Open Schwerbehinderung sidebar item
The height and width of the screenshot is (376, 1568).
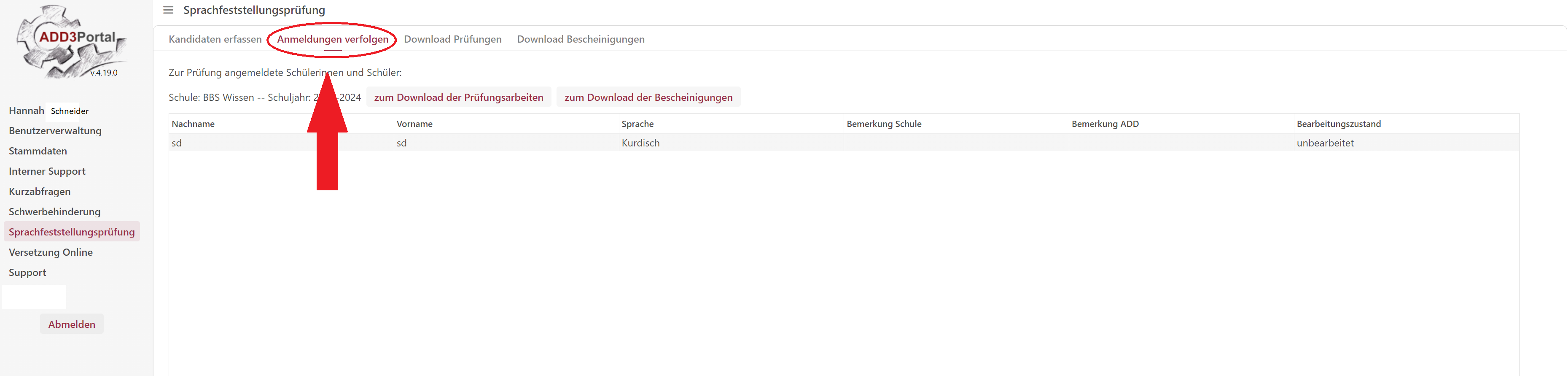point(54,212)
